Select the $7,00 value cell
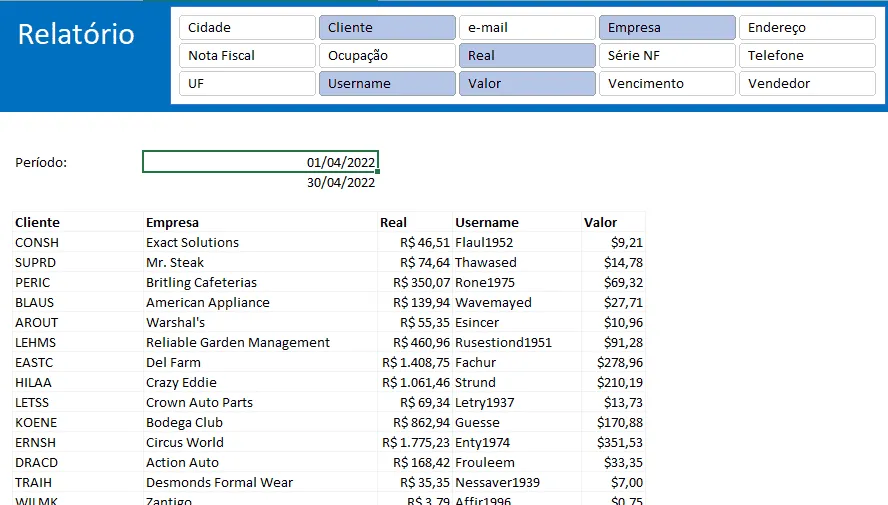 click(x=613, y=482)
